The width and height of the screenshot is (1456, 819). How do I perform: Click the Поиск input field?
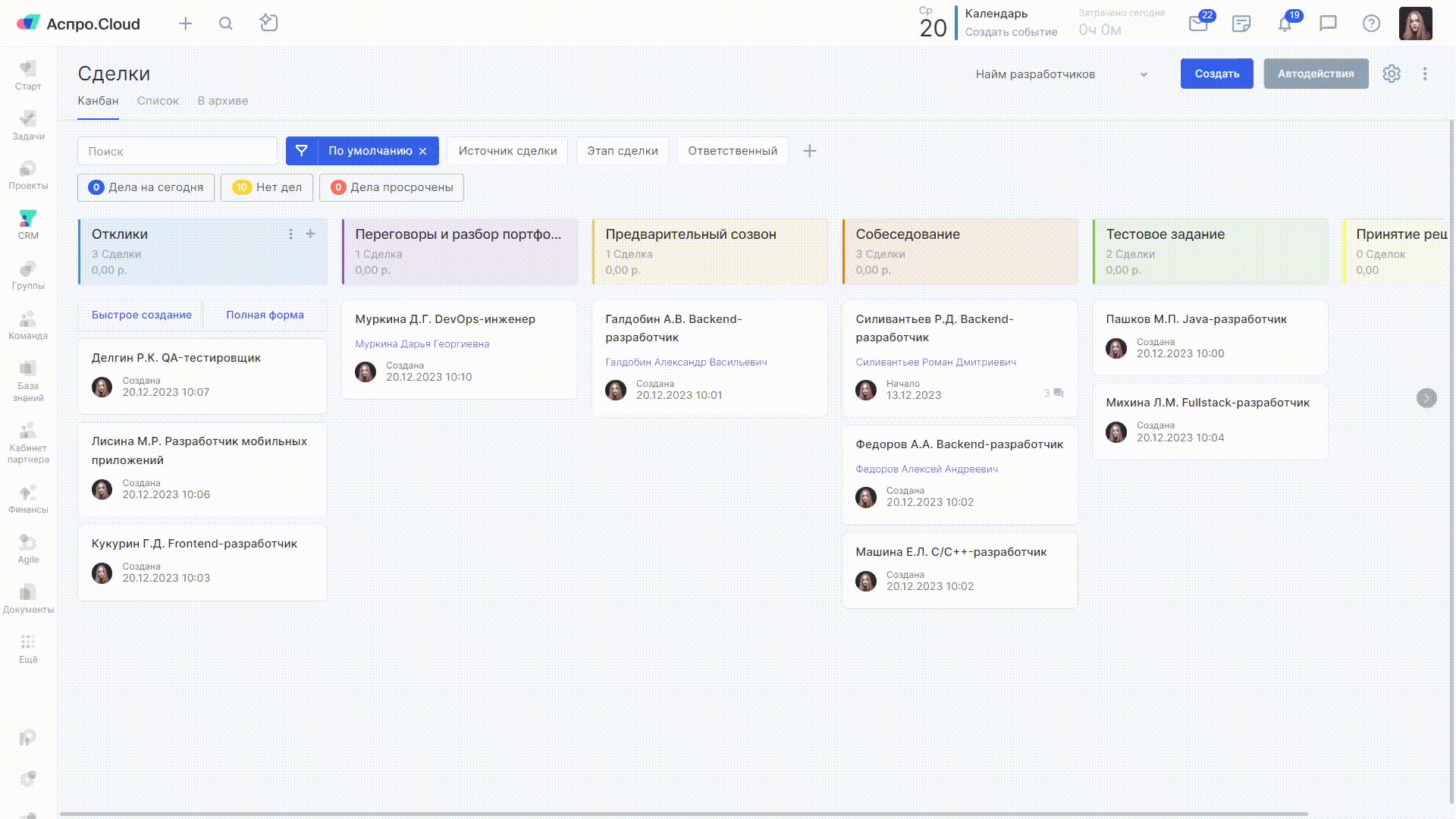pyautogui.click(x=177, y=152)
